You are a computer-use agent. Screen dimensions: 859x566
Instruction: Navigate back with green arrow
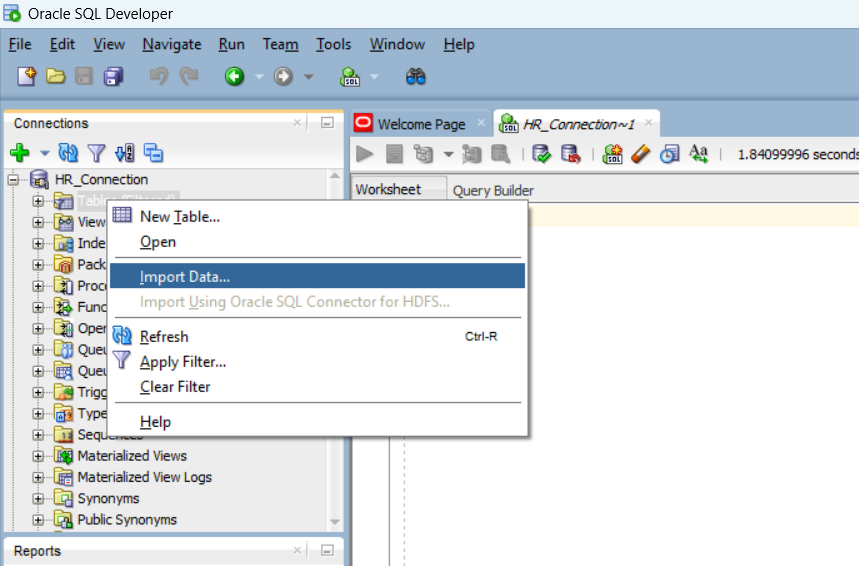point(234,76)
